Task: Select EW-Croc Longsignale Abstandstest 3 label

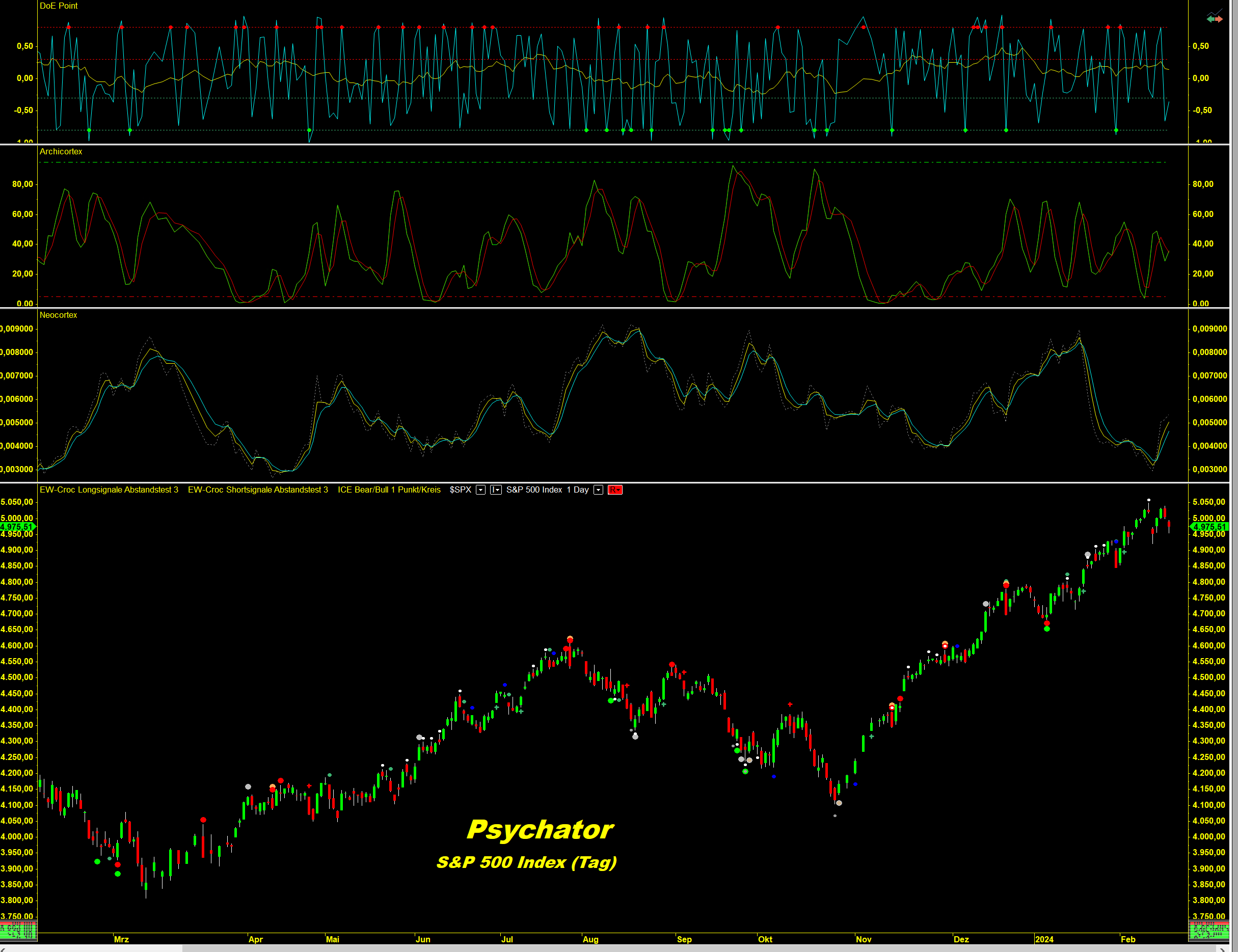Action: [109, 489]
